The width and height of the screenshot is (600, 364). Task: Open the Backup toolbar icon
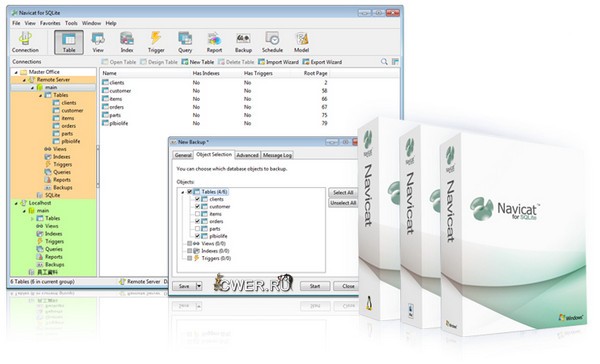[x=243, y=42]
